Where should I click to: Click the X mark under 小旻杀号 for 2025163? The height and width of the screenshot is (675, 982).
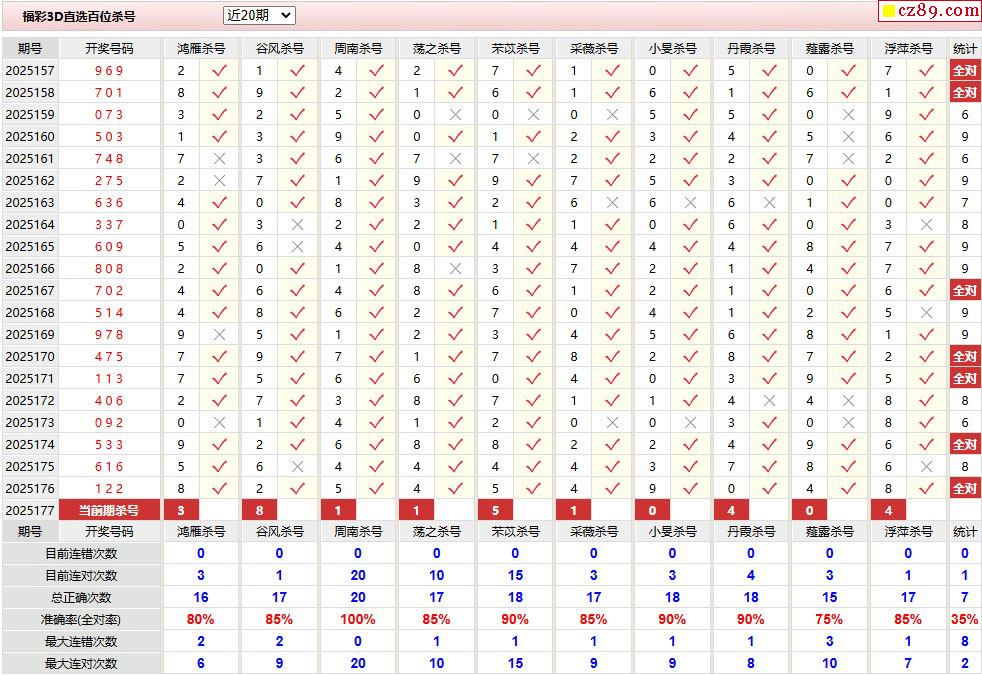coord(690,202)
